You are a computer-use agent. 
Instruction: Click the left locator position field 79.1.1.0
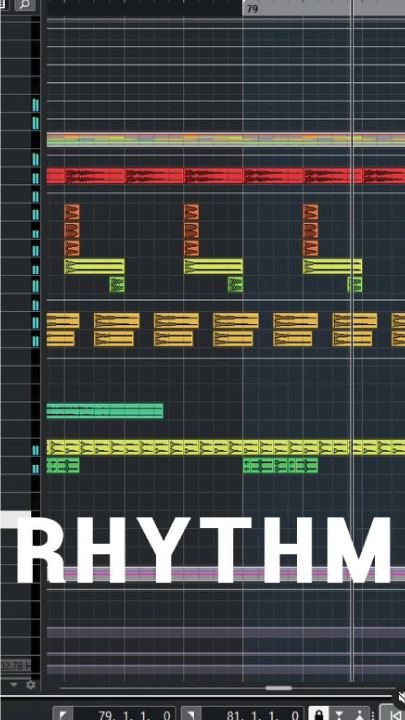tap(124, 714)
